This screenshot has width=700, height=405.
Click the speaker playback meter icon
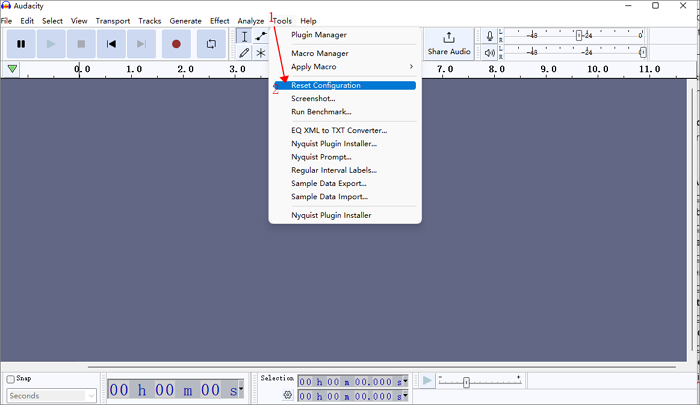click(x=490, y=52)
